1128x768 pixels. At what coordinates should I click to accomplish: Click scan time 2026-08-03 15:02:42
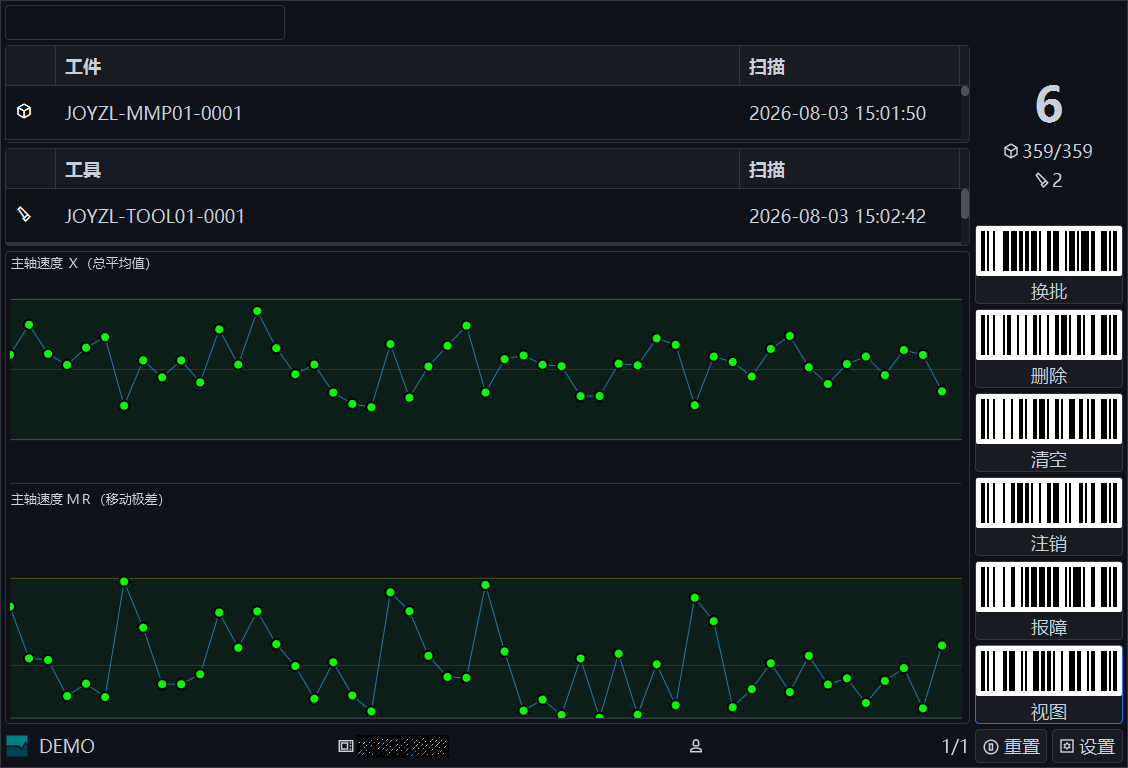coord(837,216)
